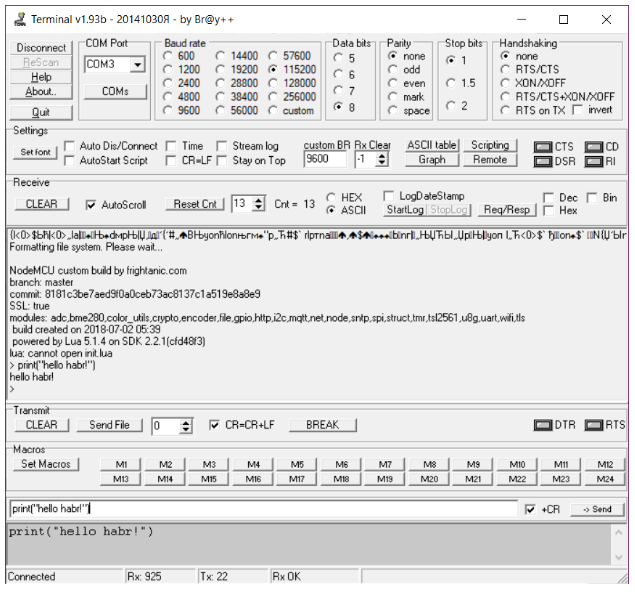
Task: Toggle the DTR line indicator
Action: point(543,425)
